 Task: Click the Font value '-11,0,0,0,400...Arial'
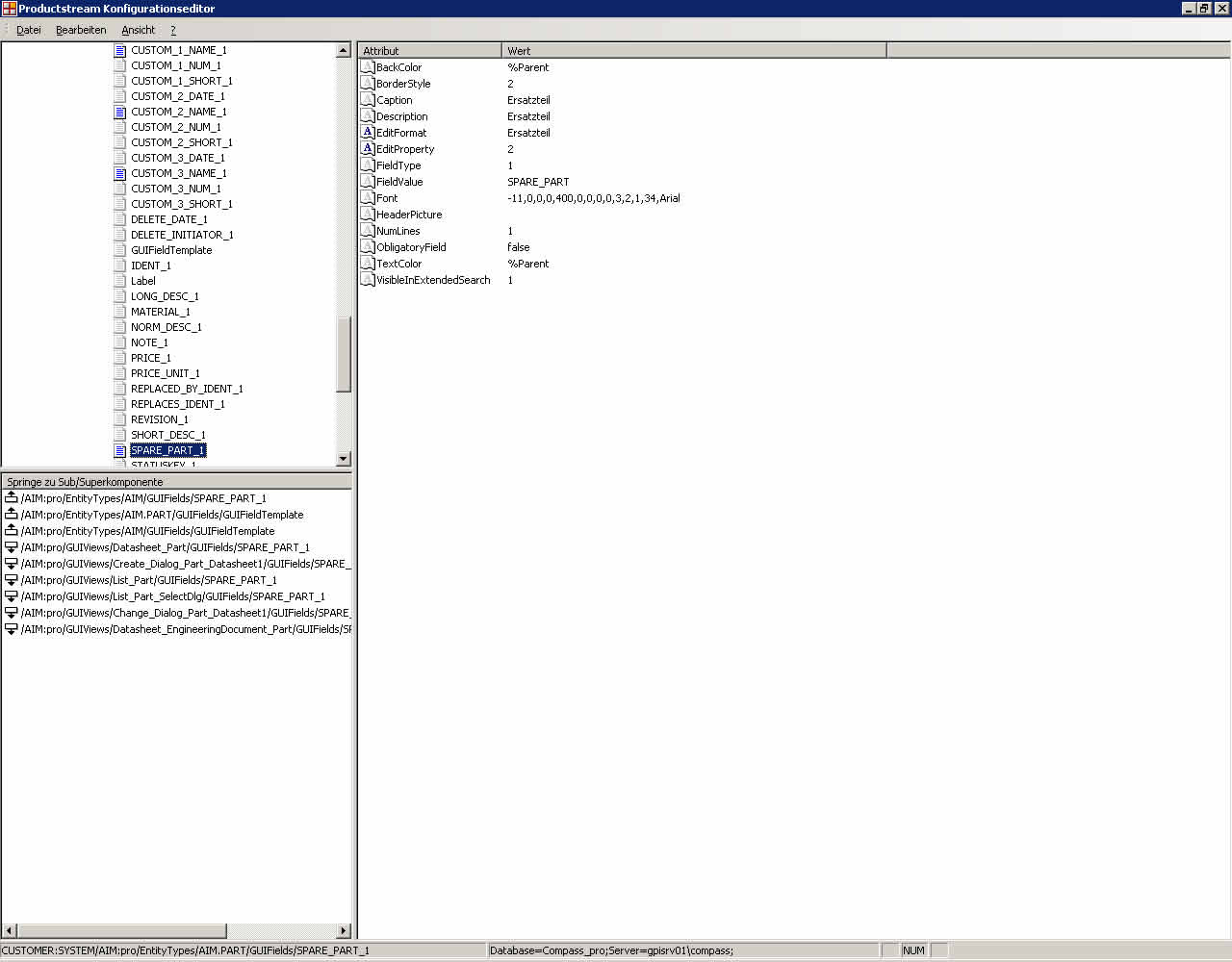click(x=594, y=198)
